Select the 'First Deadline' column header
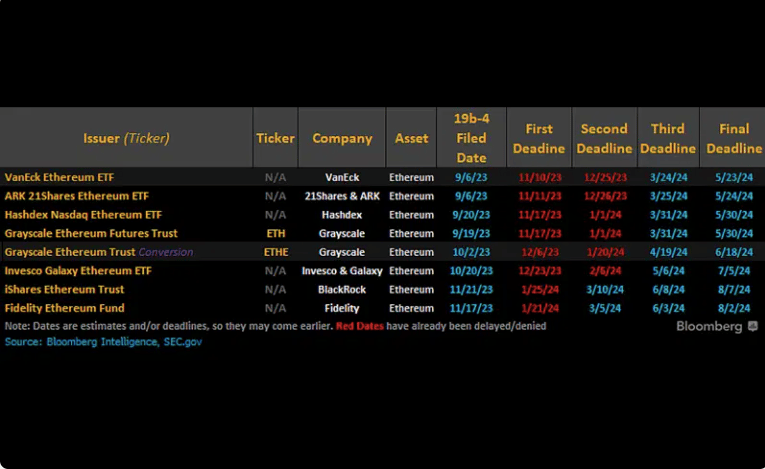Viewport: 765px width, 469px height. coord(539,138)
